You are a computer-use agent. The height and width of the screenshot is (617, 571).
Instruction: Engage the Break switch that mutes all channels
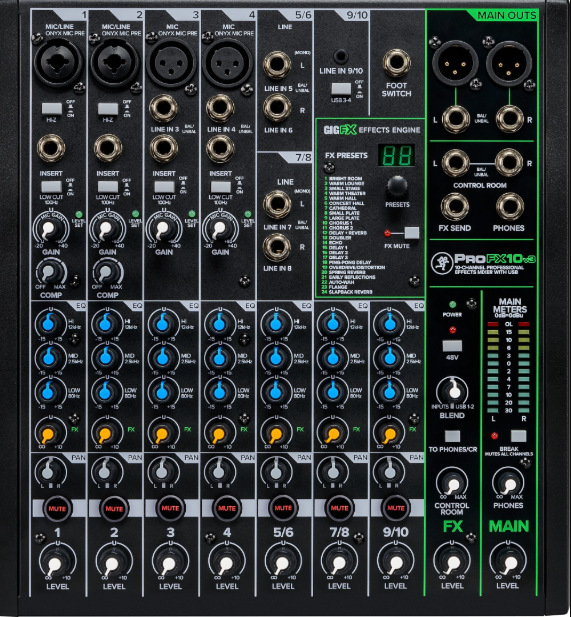[518, 436]
